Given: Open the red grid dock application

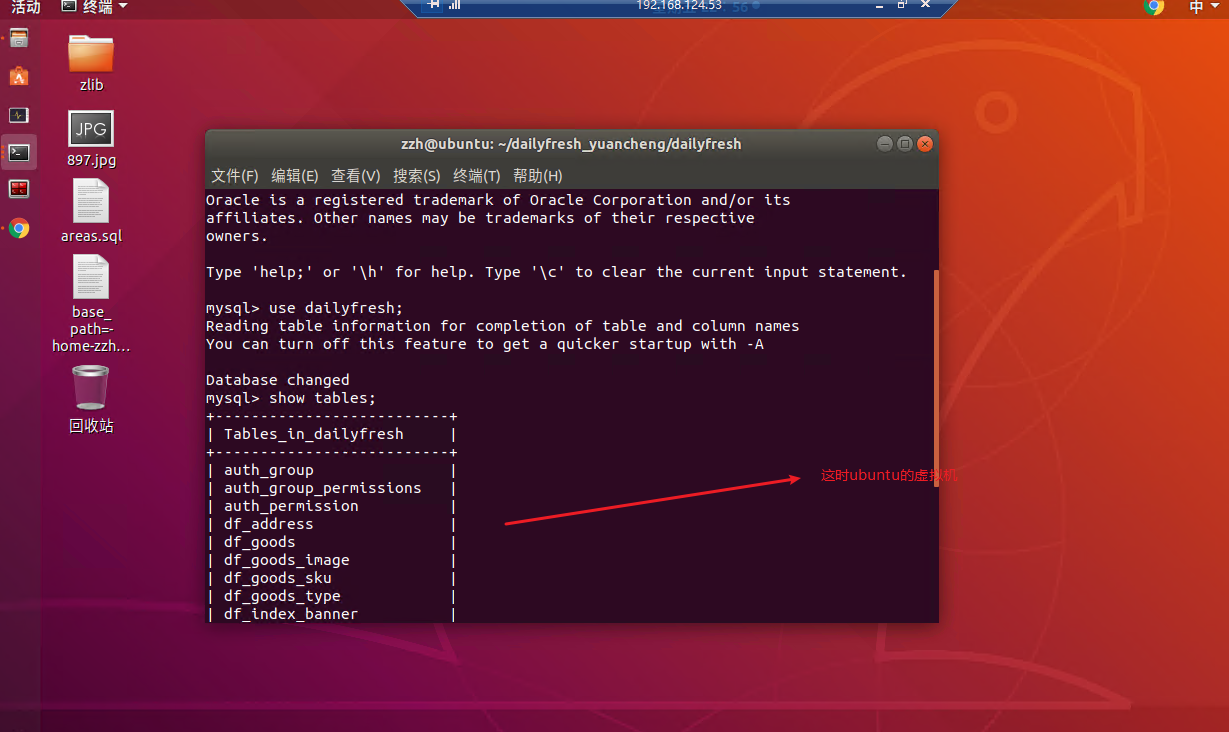Looking at the screenshot, I should pyautogui.click(x=19, y=189).
